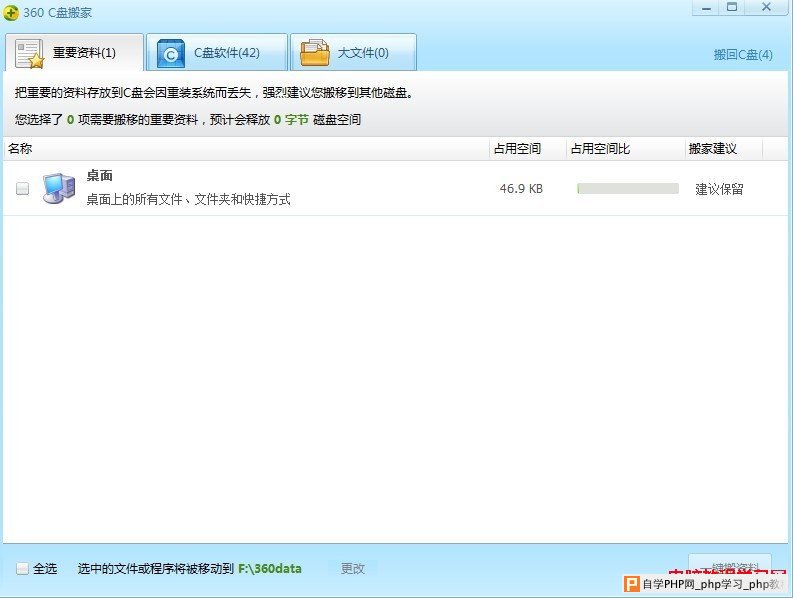Enable the 全选 checkbox
This screenshot has height=598, width=793.
23,569
